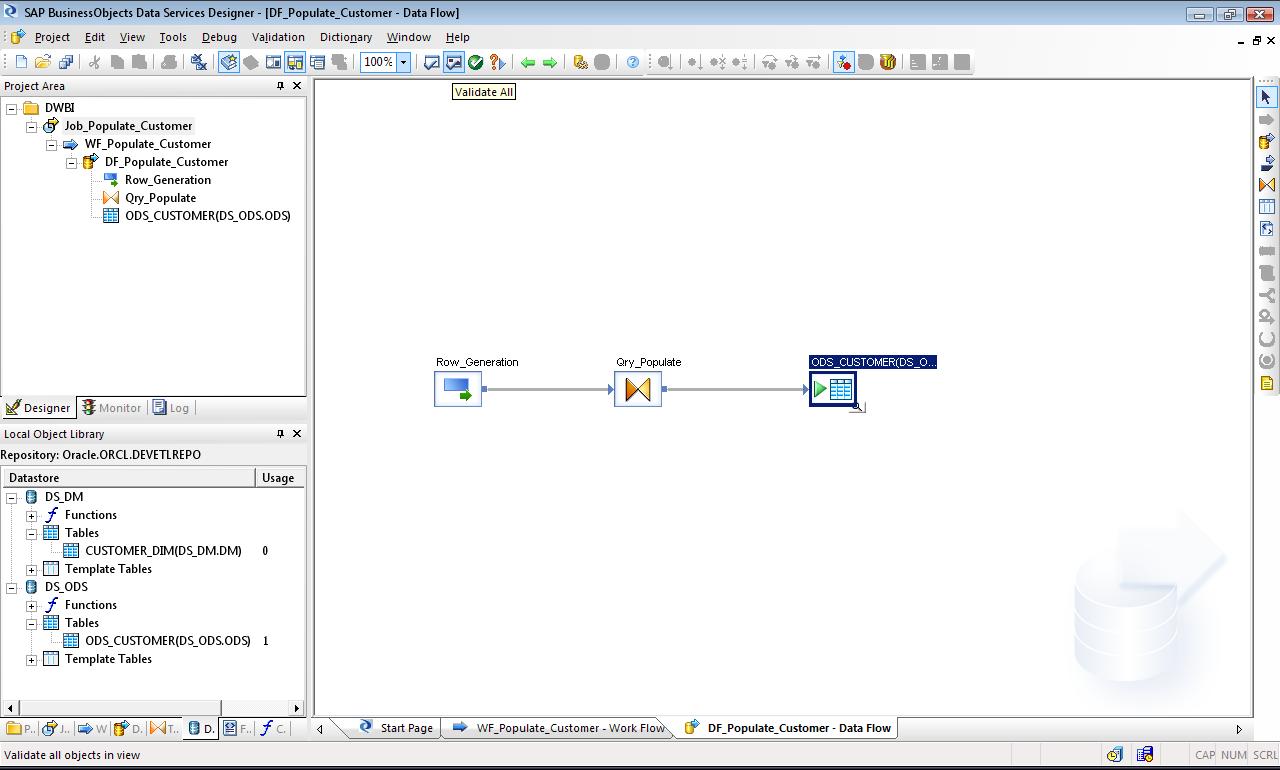Open the Window menu
Image resolution: width=1280 pixels, height=770 pixels.
[x=408, y=37]
